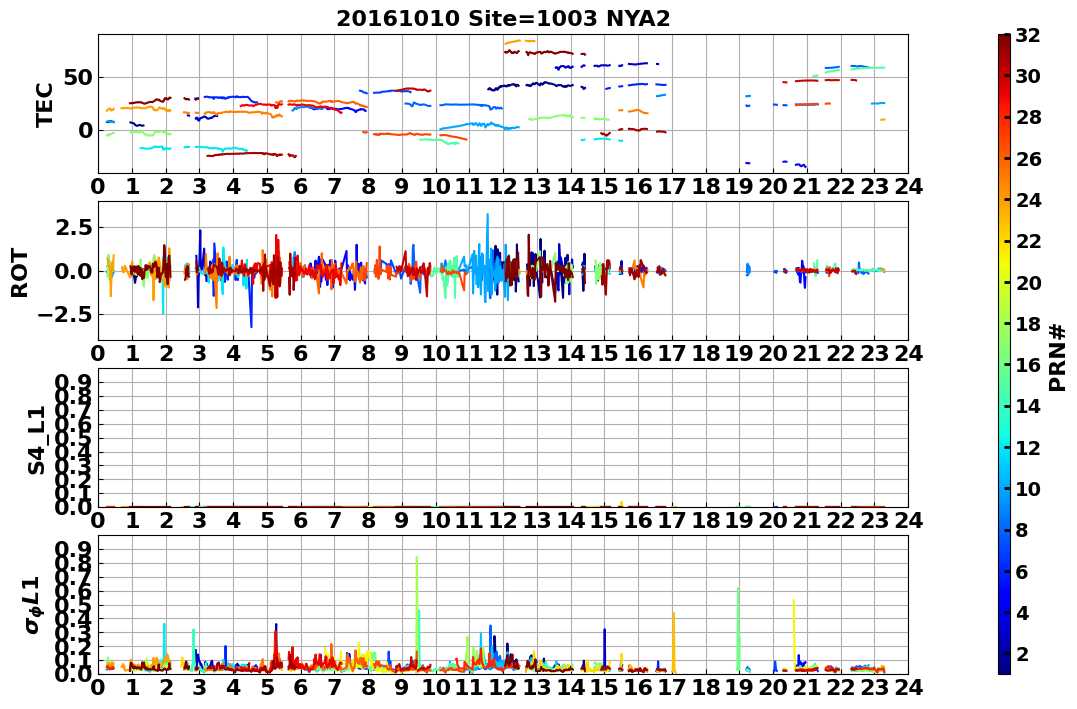Image resolution: width=1077 pixels, height=709 pixels.
Task: Click the topmost orange TEC trace near hour 12
Action: 519,42
